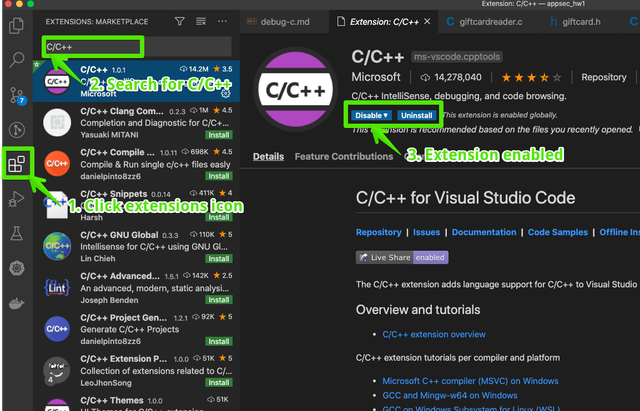Open the Documentation link

point(484,232)
